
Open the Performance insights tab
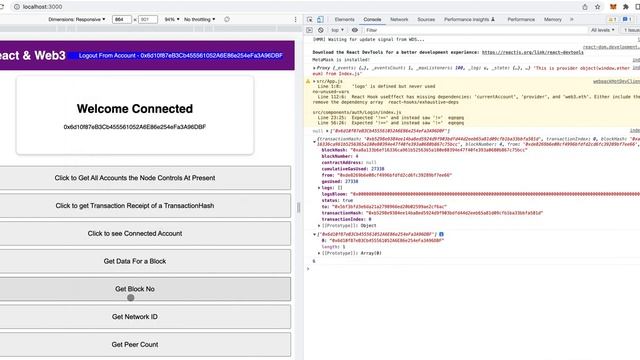pos(469,19)
